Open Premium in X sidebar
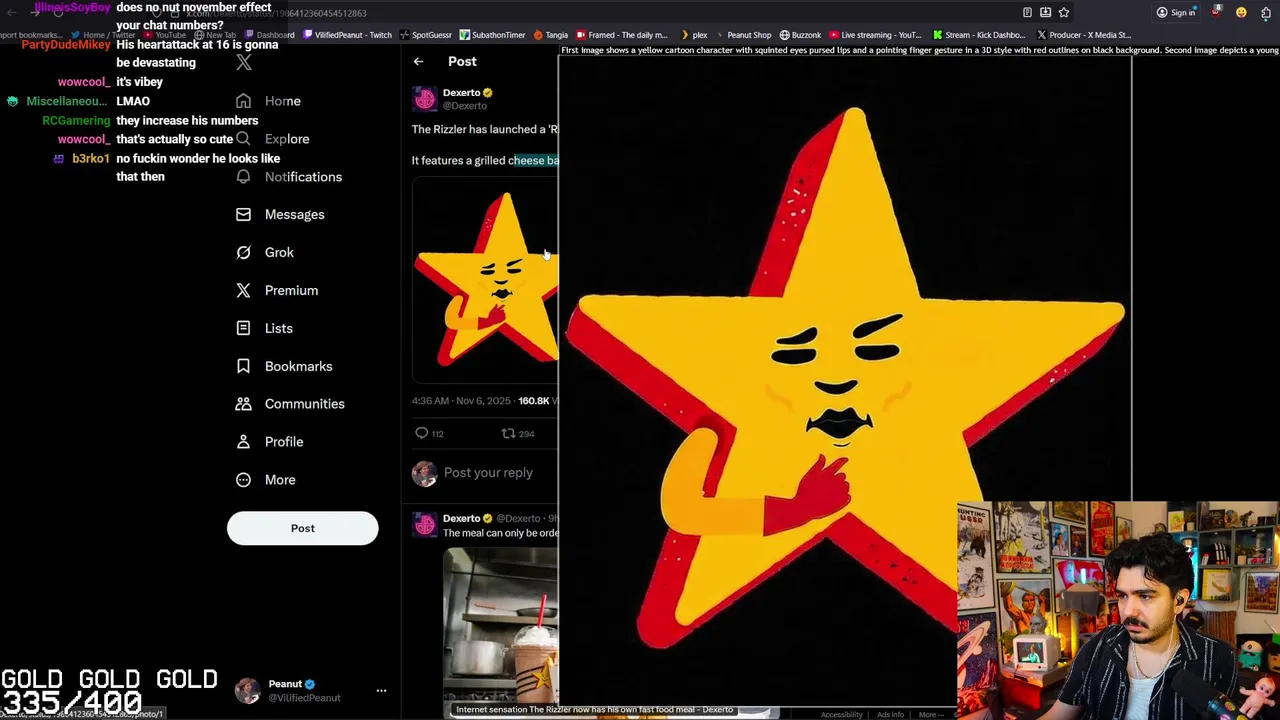 277,291
